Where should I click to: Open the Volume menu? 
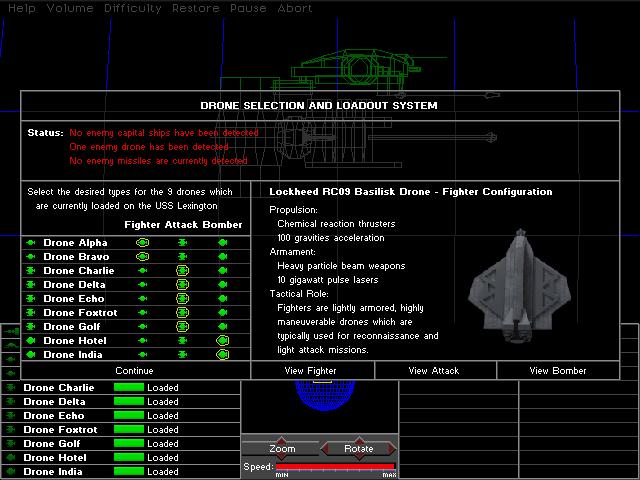pyautogui.click(x=70, y=8)
